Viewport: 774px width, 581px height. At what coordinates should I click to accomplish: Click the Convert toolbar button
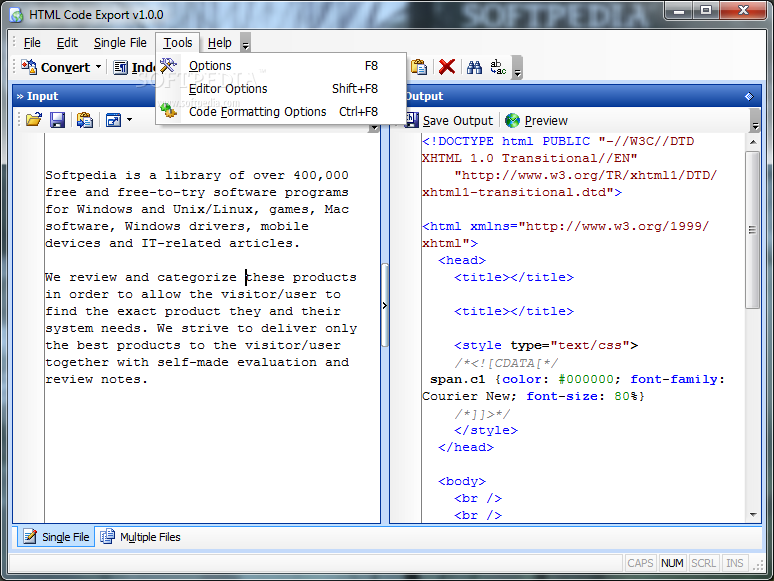click(x=56, y=67)
